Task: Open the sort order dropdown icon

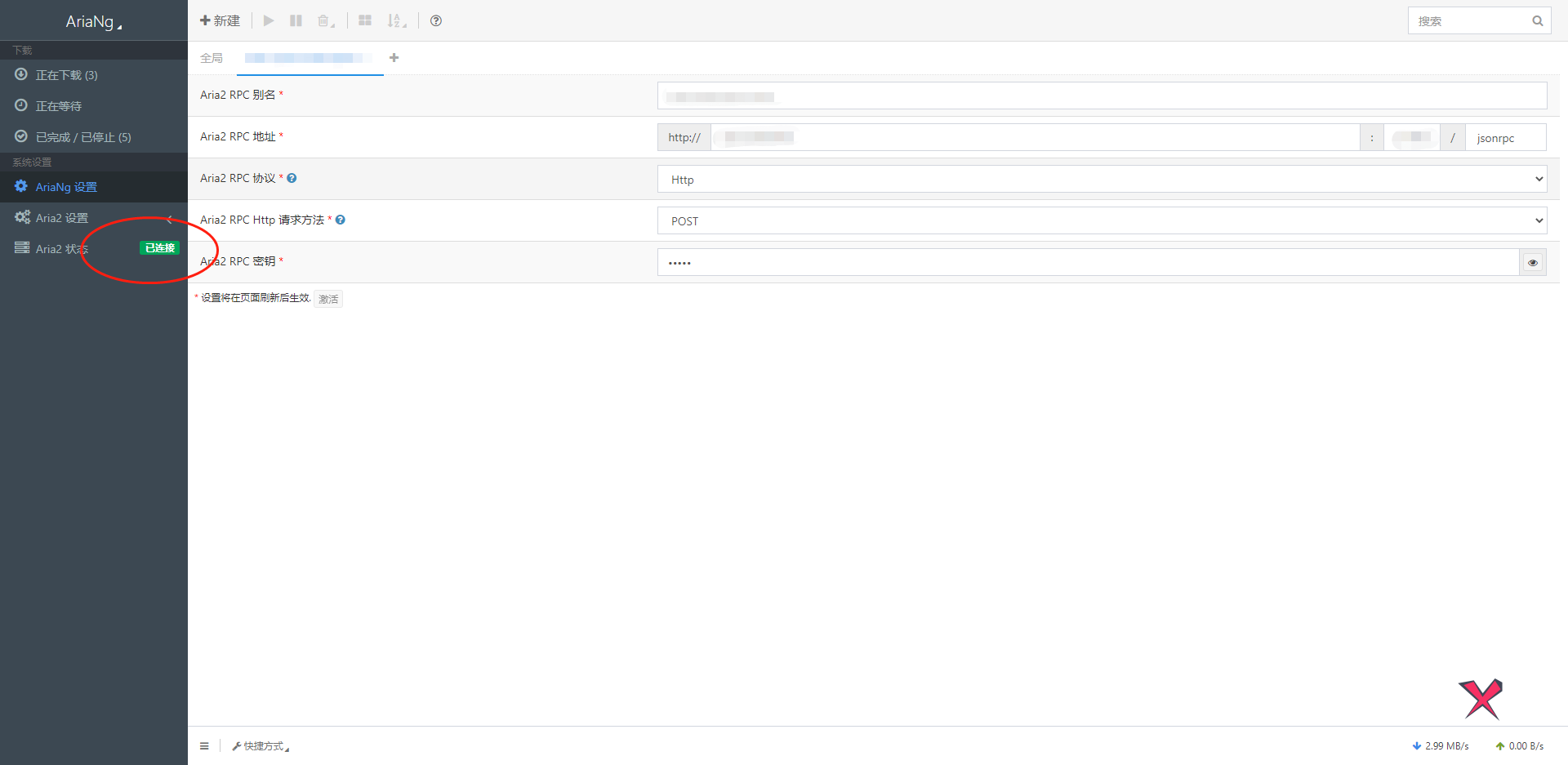Action: point(397,20)
